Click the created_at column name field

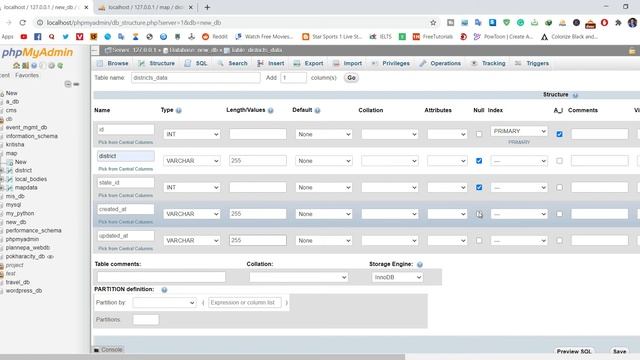coord(126,209)
